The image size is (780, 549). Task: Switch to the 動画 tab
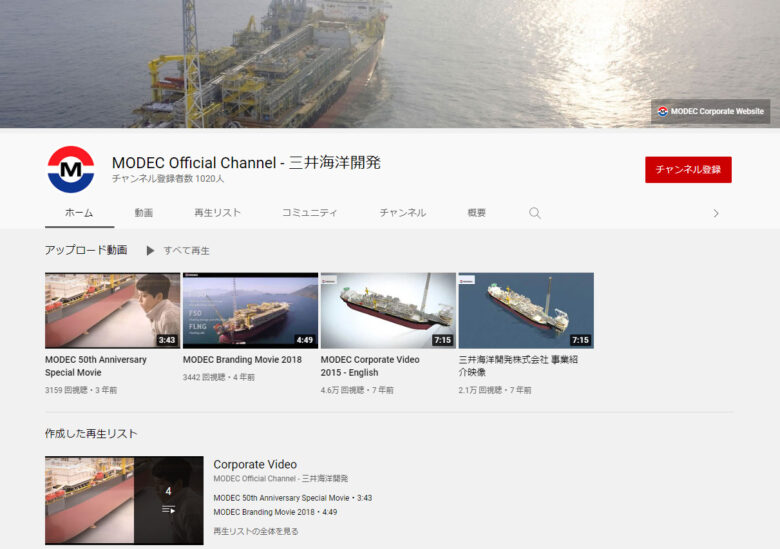[144, 213]
